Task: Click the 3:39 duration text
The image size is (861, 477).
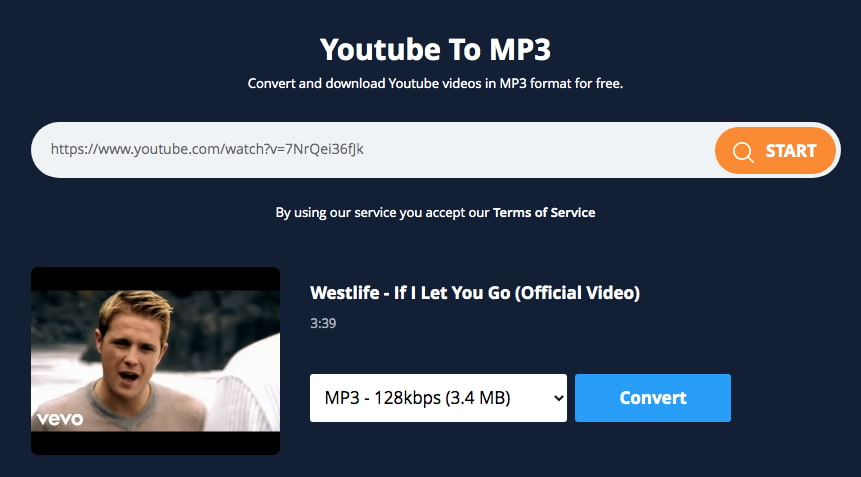Action: [x=323, y=323]
